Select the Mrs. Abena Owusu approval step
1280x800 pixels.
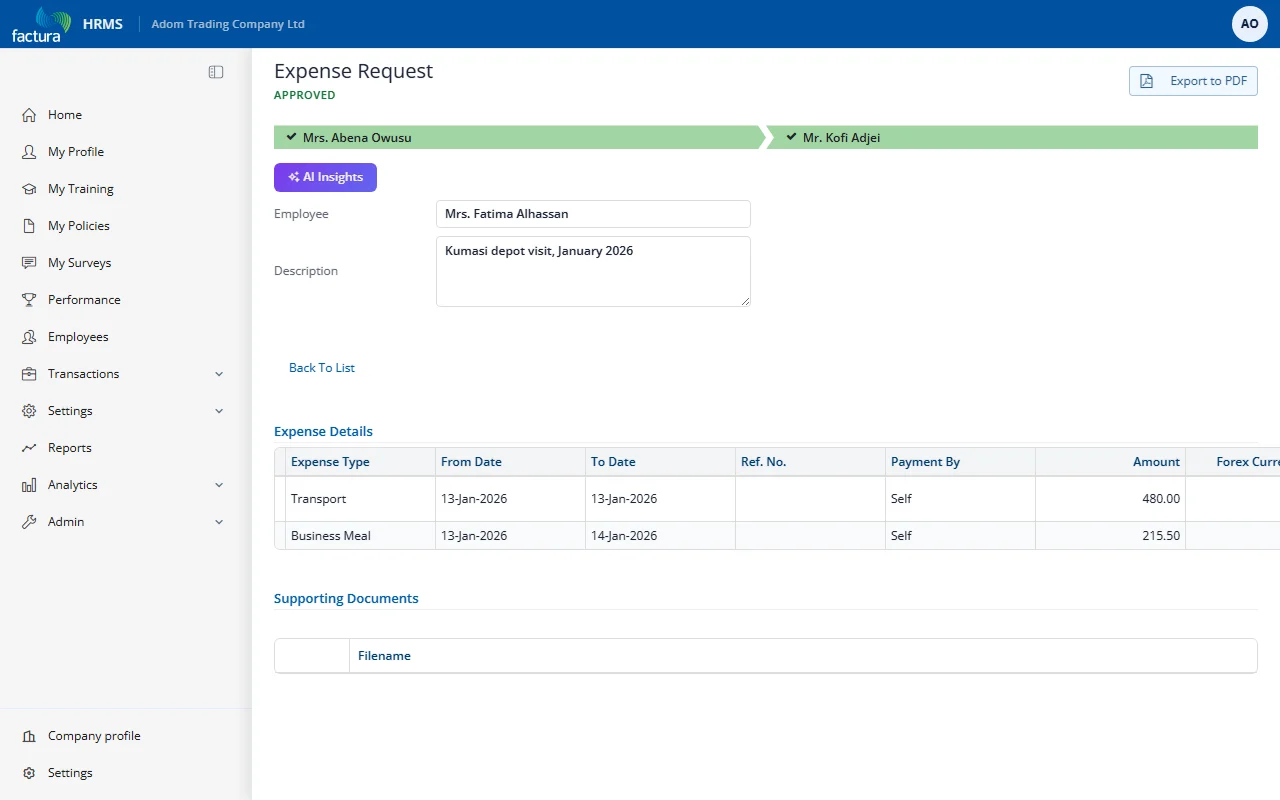[x=518, y=137]
